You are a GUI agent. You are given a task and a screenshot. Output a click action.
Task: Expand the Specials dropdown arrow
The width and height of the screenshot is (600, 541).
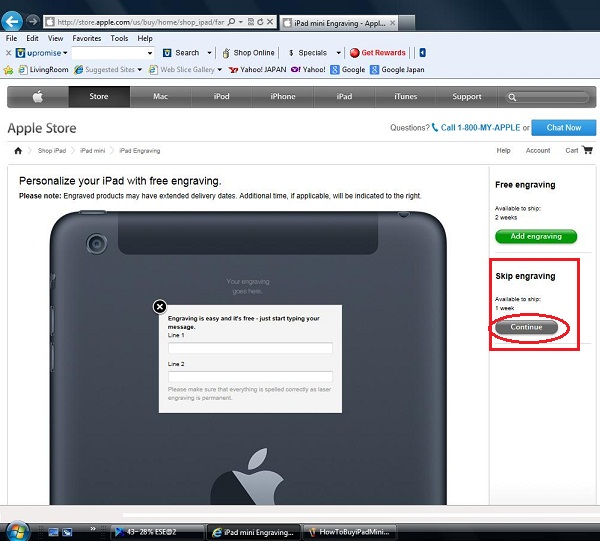pos(339,53)
